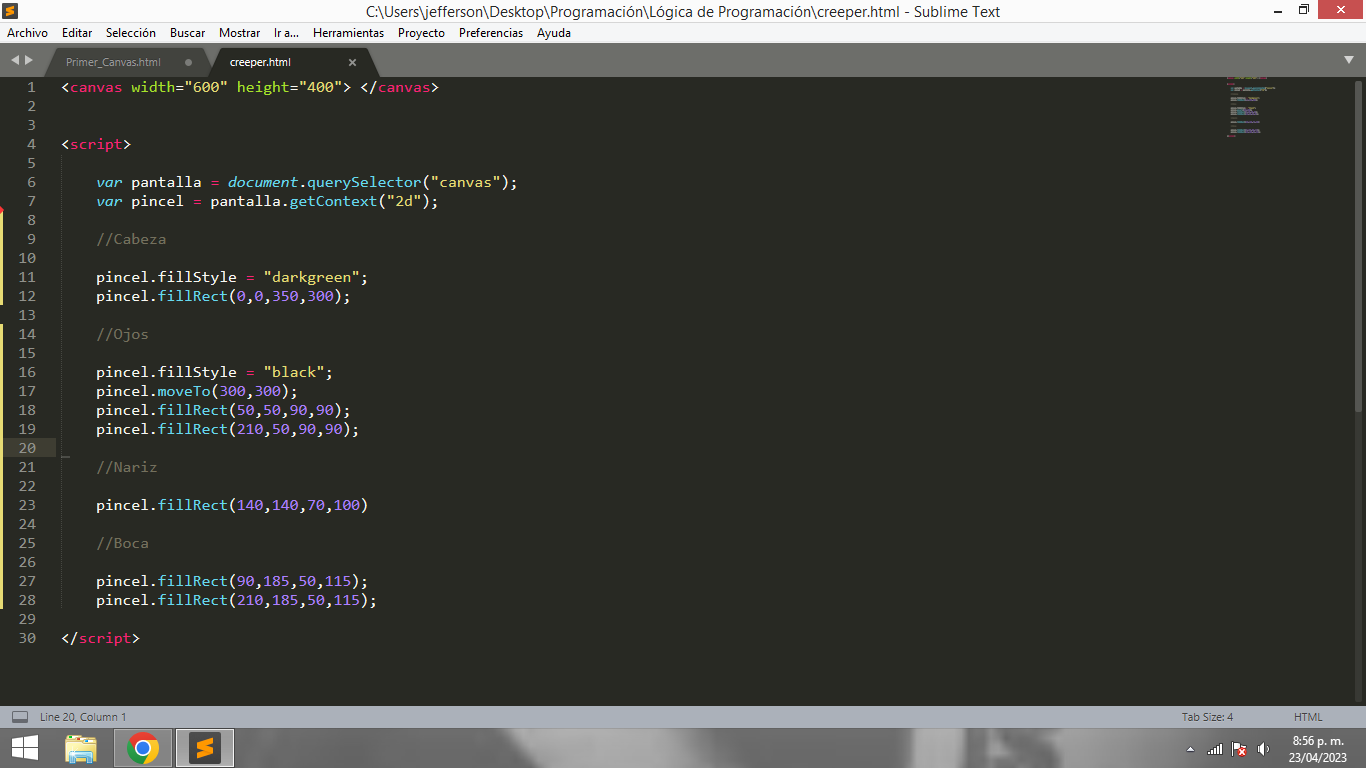This screenshot has height=768, width=1366.
Task: Click the Sublime Text taskbar icon
Action: [205, 748]
